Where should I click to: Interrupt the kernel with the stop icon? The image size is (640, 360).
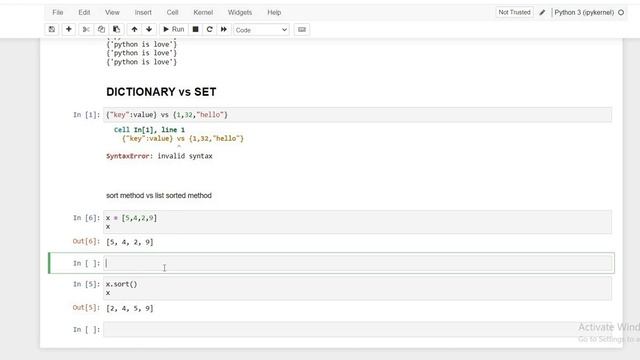coord(196,29)
